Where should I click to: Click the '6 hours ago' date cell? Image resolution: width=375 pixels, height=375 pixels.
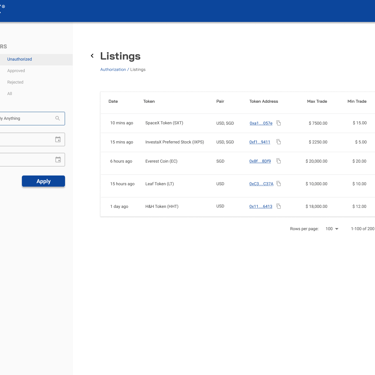click(x=121, y=161)
